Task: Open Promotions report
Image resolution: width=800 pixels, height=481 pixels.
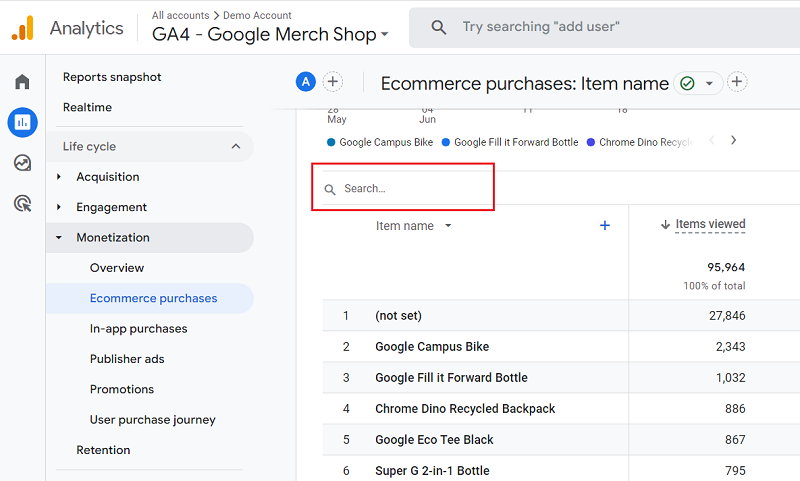Action: pos(122,389)
